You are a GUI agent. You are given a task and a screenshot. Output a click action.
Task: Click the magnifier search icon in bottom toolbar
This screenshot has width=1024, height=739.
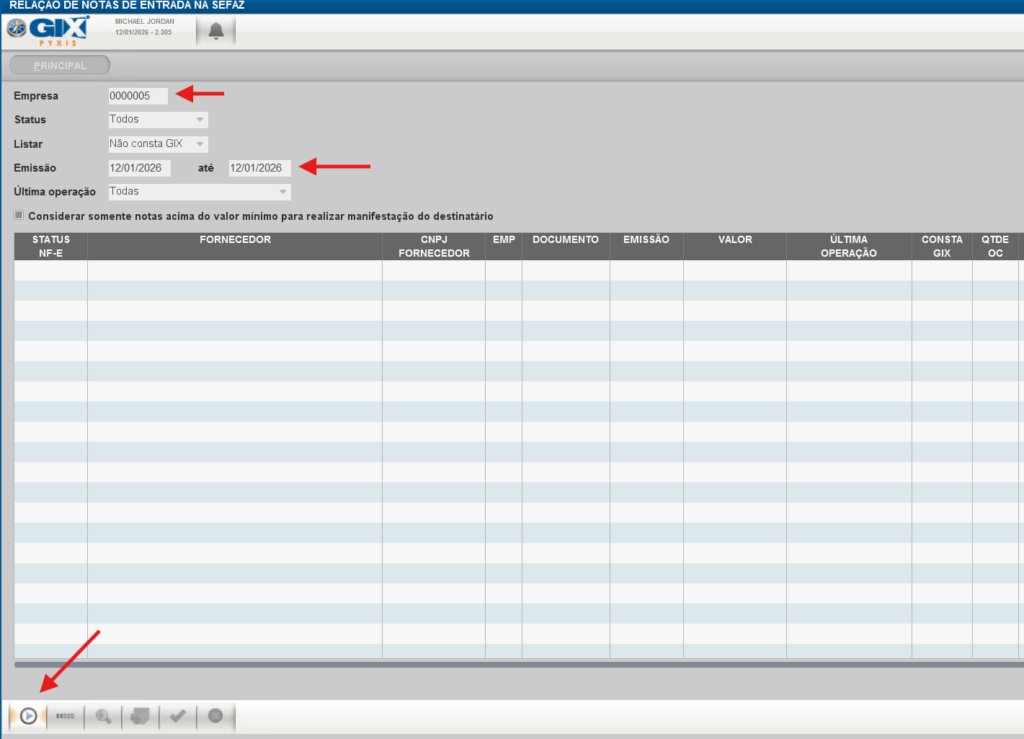coord(102,716)
